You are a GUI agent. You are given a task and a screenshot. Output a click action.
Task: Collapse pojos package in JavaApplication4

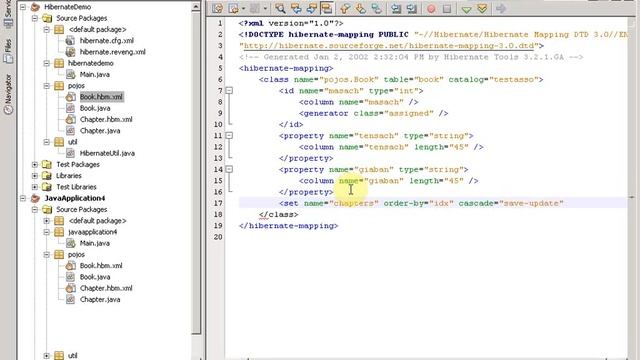[47, 254]
